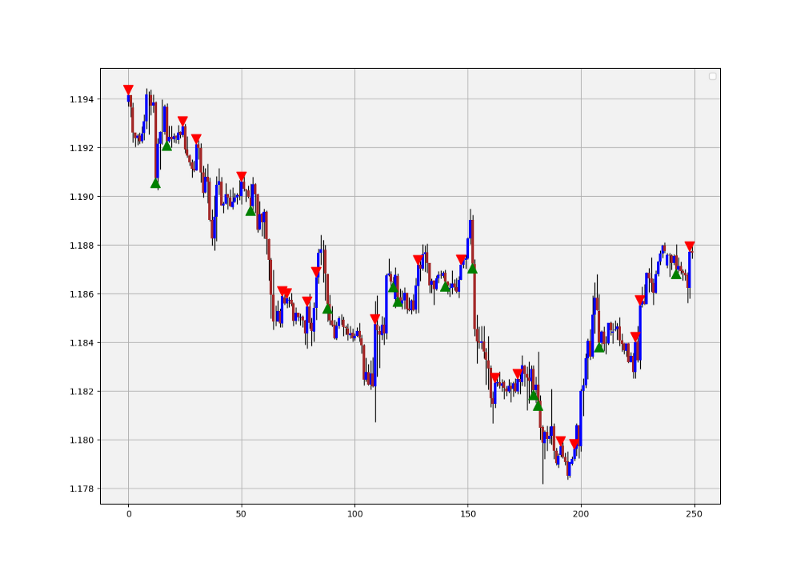Click the 250 x-axis tick label

point(694,514)
